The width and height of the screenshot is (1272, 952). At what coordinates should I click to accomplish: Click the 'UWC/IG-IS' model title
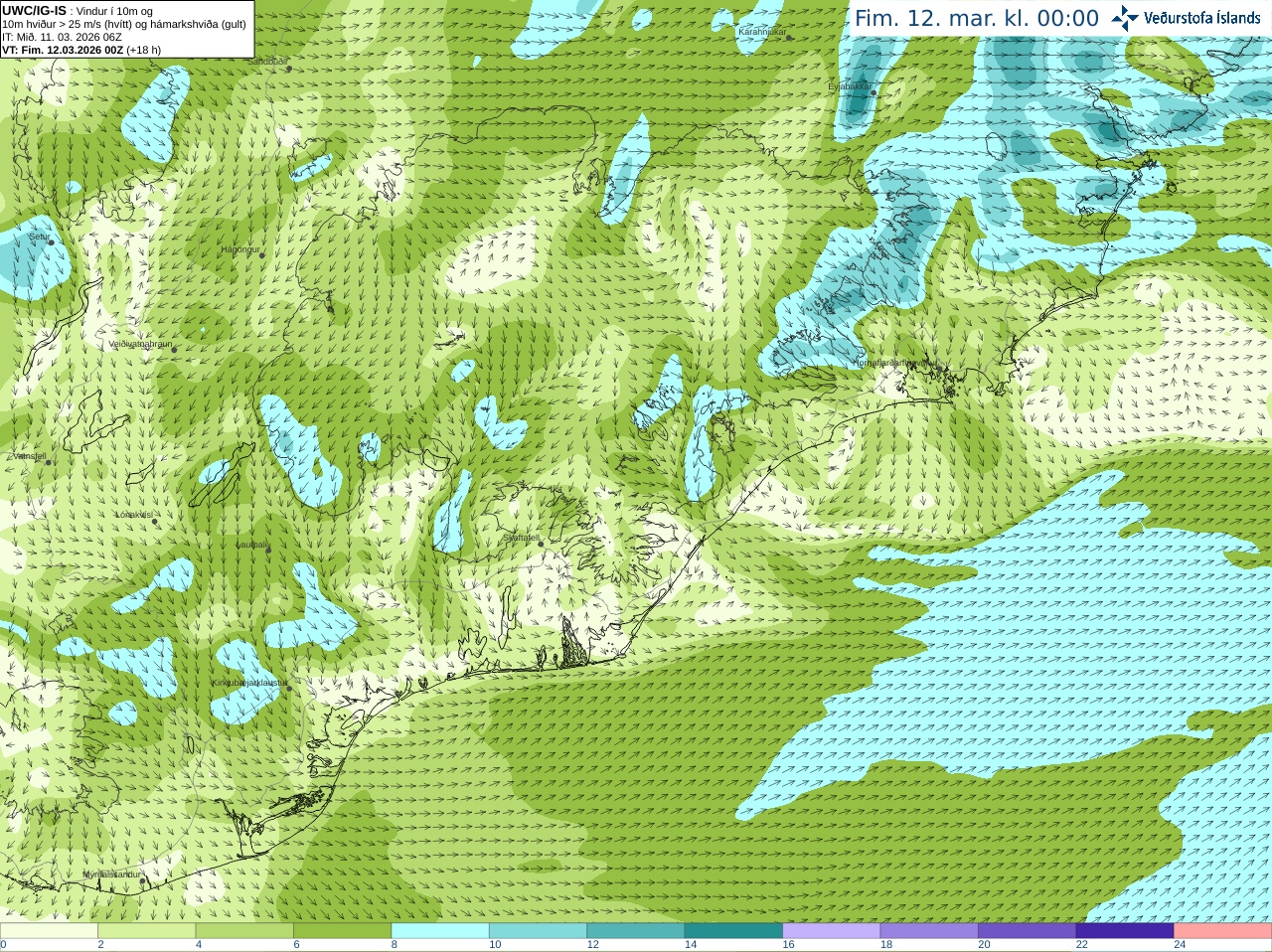[x=34, y=10]
